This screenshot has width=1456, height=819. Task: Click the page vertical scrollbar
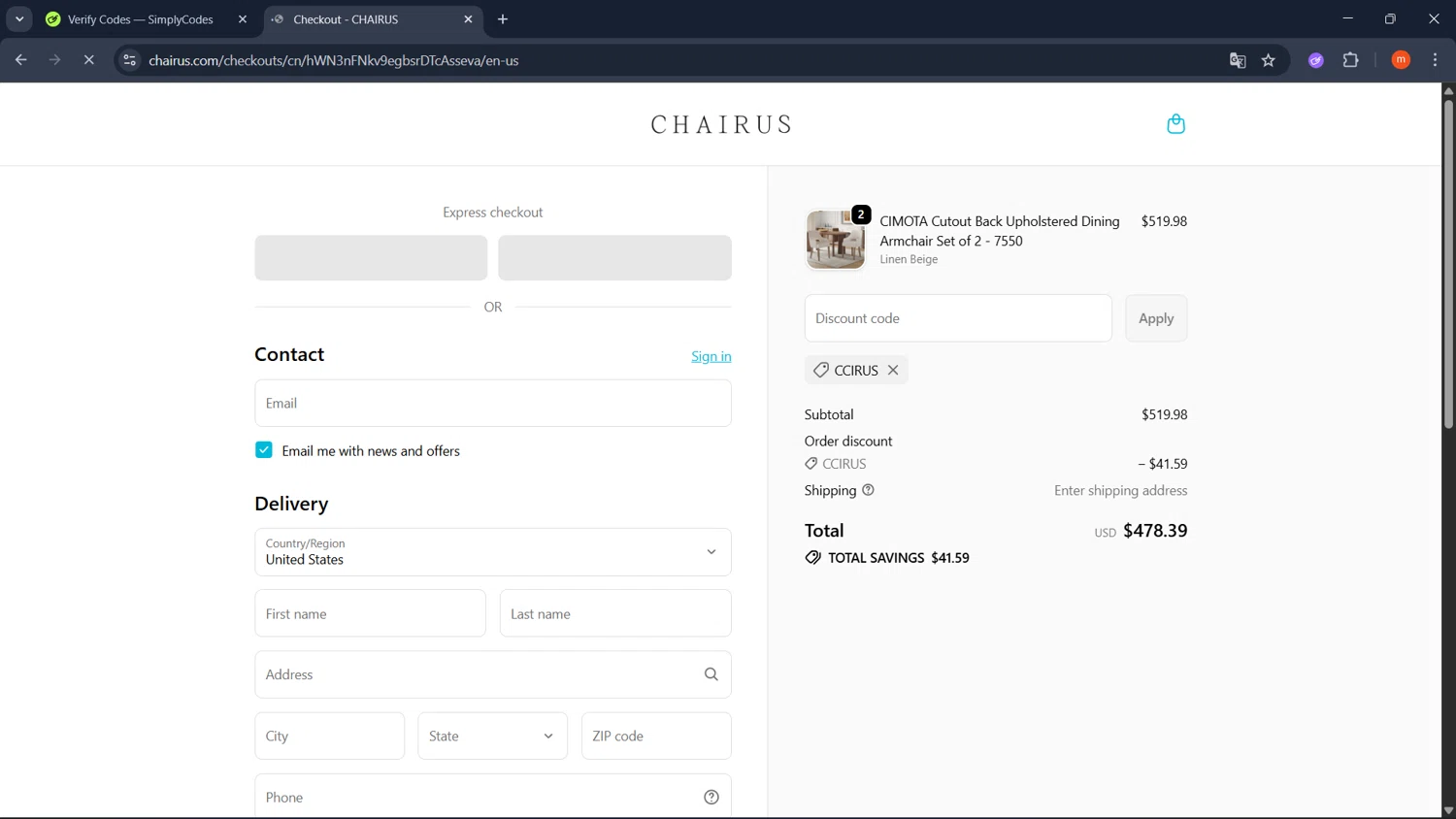pos(1448,262)
